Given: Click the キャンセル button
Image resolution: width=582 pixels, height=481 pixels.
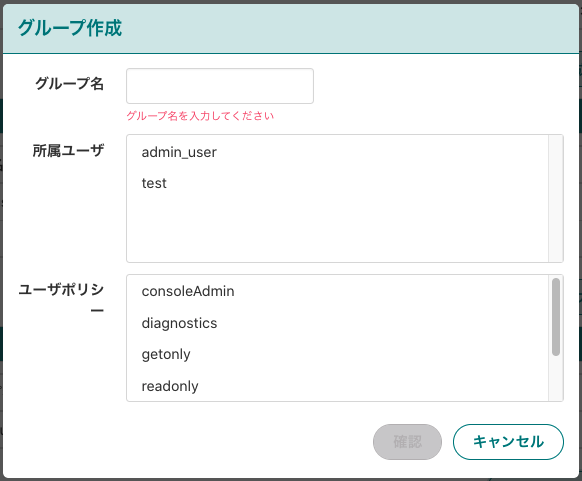Looking at the screenshot, I should point(508,442).
